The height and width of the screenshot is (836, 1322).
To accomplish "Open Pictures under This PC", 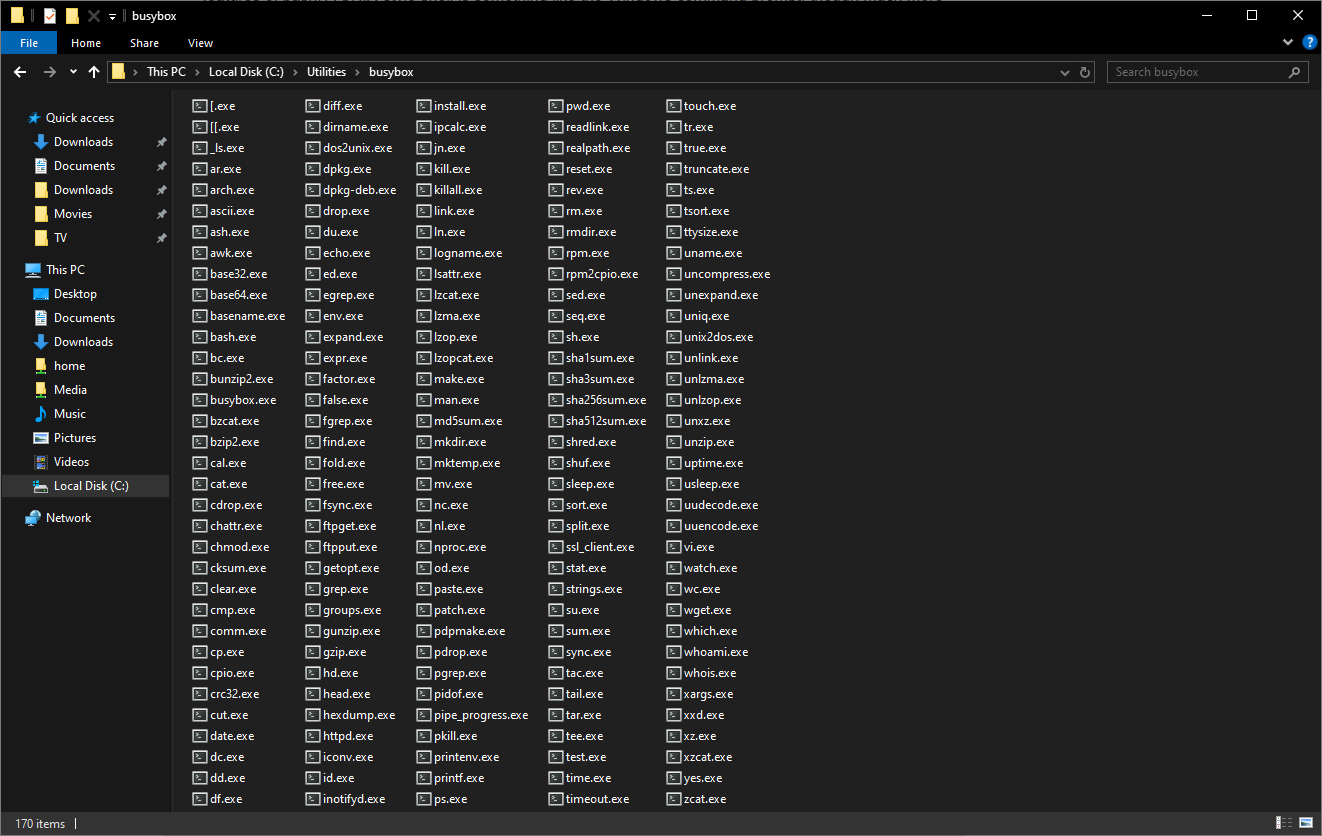I will click(75, 438).
